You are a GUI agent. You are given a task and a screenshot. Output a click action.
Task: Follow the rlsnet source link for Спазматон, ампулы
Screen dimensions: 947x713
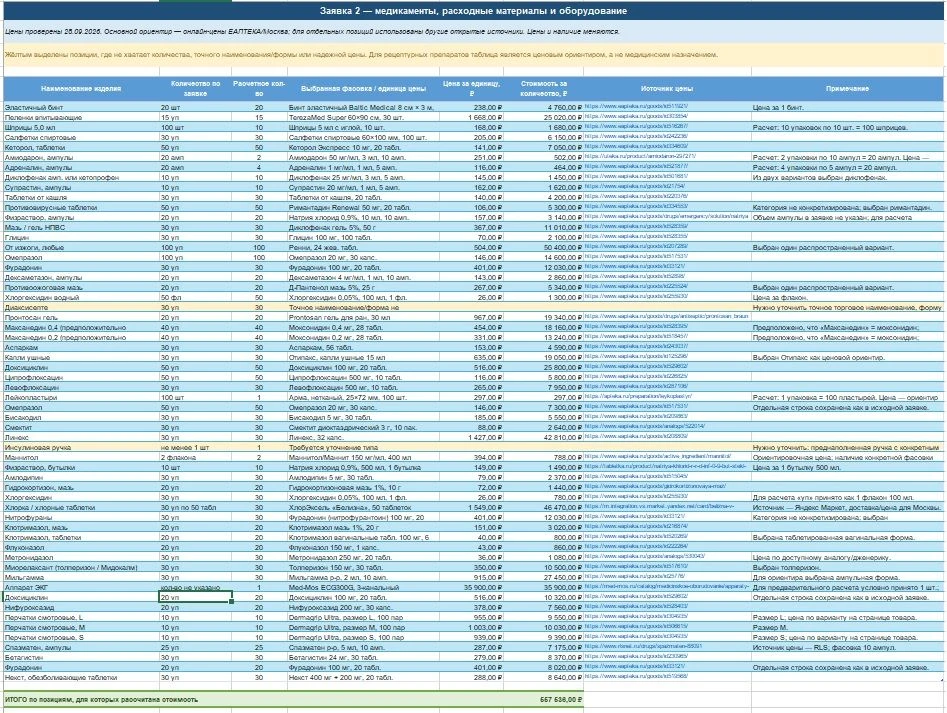pyautogui.click(x=643, y=647)
